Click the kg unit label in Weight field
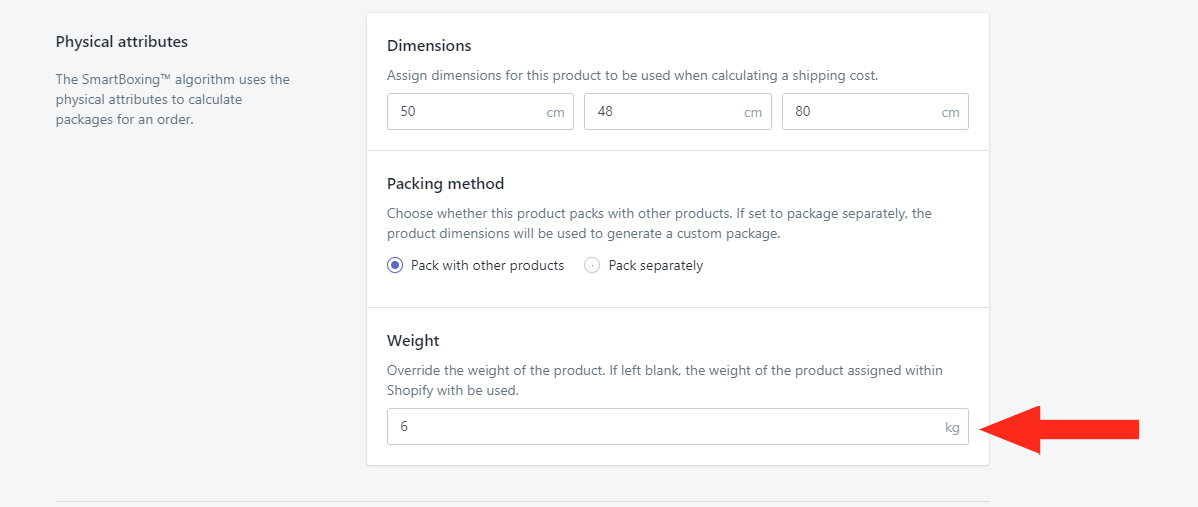The height and width of the screenshot is (507, 1198). coord(952,428)
